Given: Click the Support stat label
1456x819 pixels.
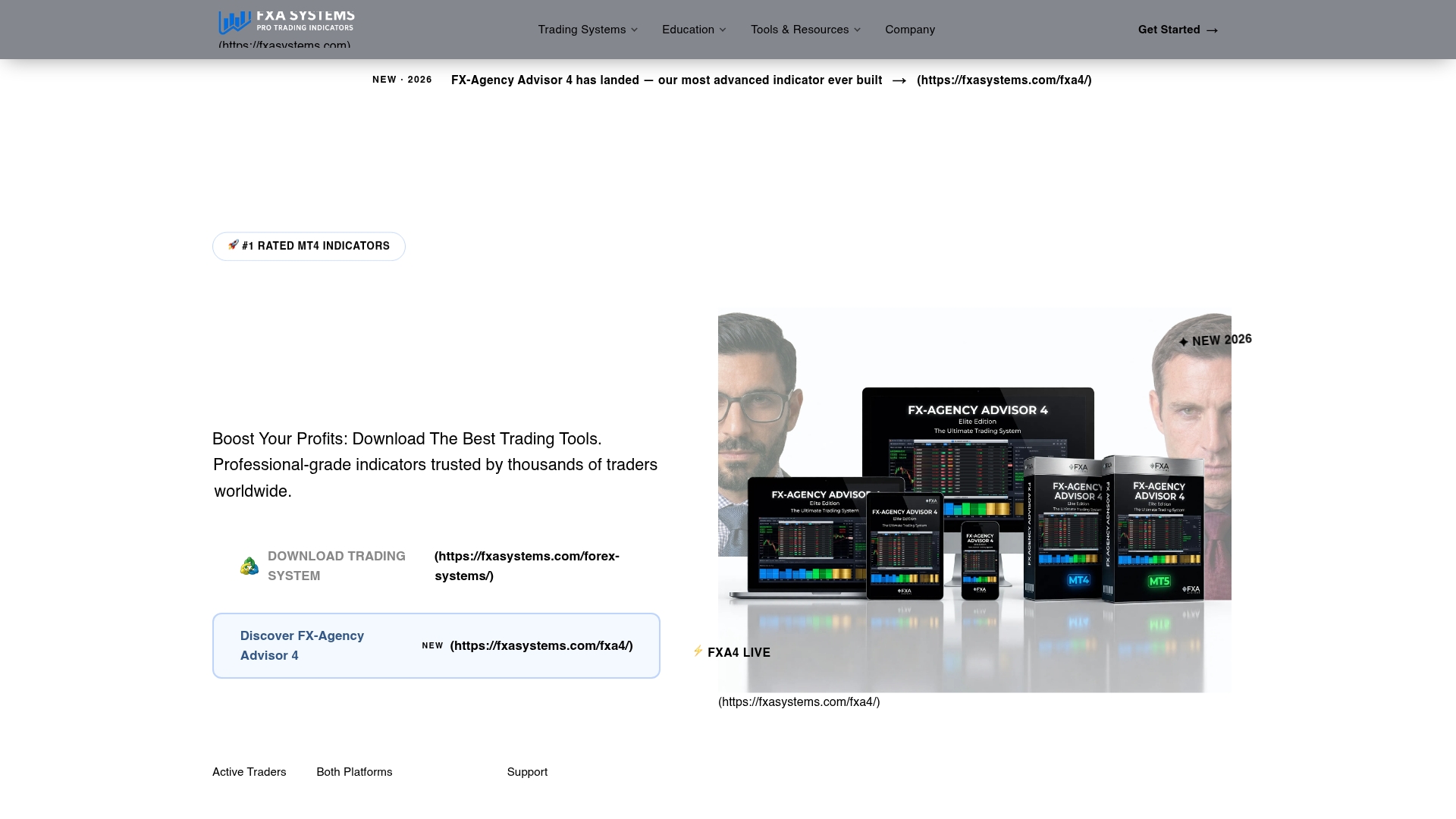Looking at the screenshot, I should point(527,772).
